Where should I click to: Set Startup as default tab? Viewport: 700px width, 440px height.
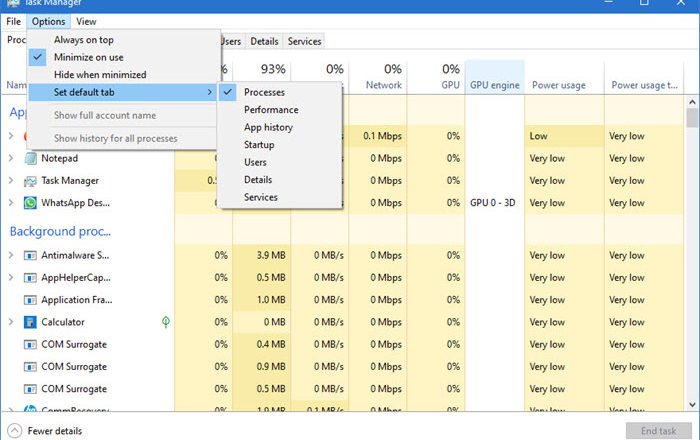(x=280, y=145)
